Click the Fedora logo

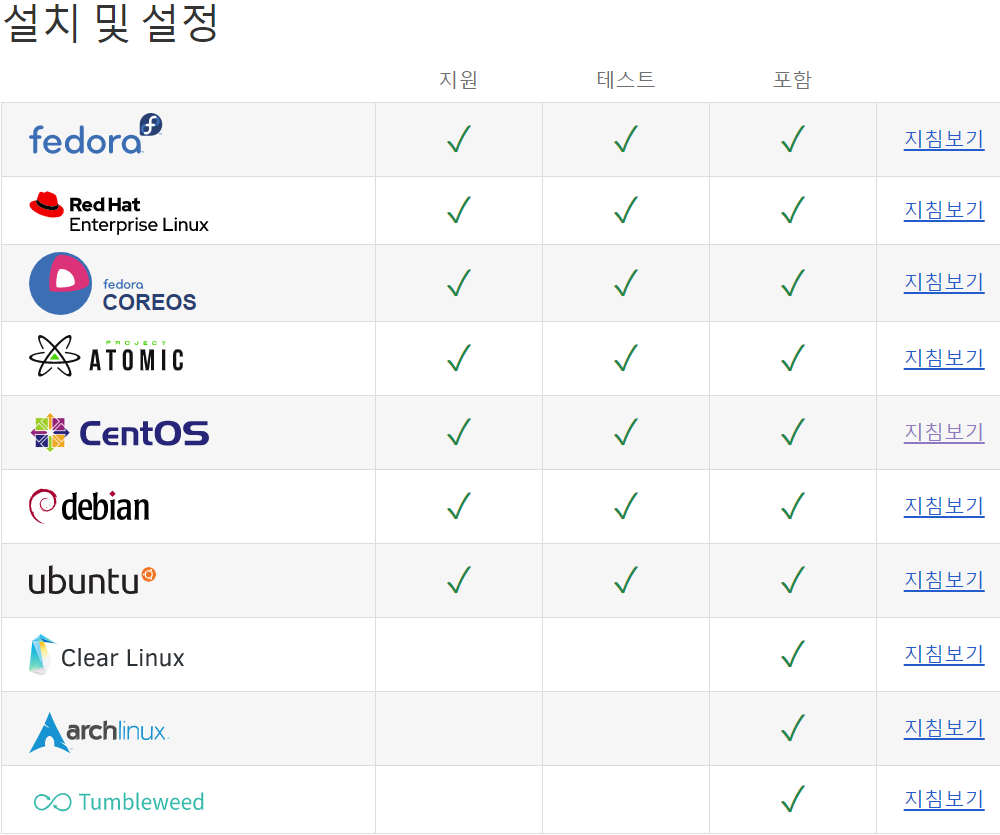[96, 135]
